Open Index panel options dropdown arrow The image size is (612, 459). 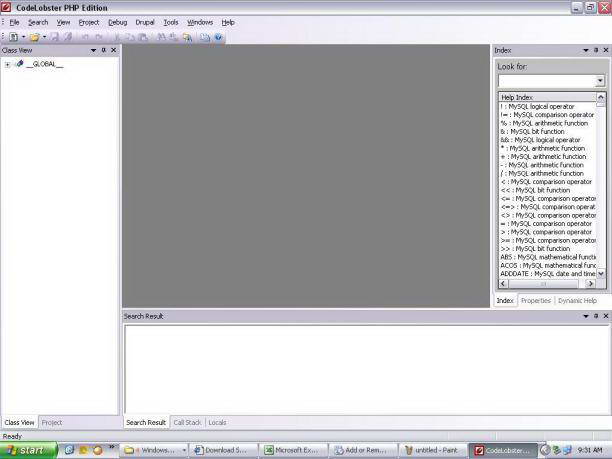pos(585,50)
